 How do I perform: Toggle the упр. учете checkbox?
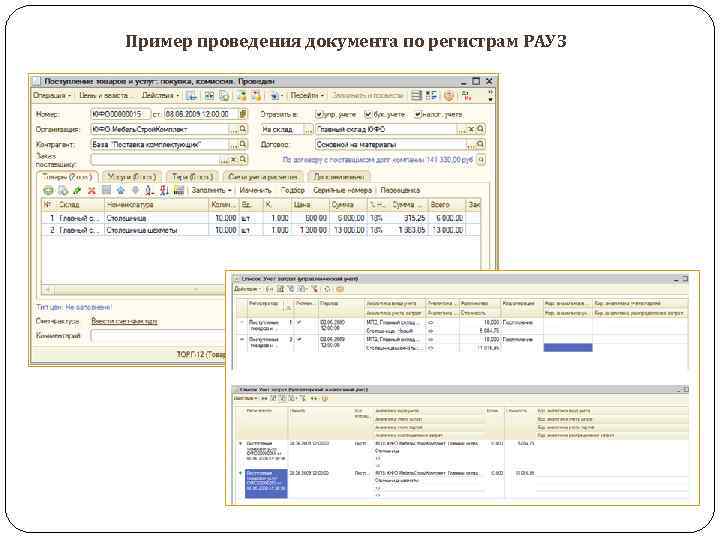click(x=319, y=114)
